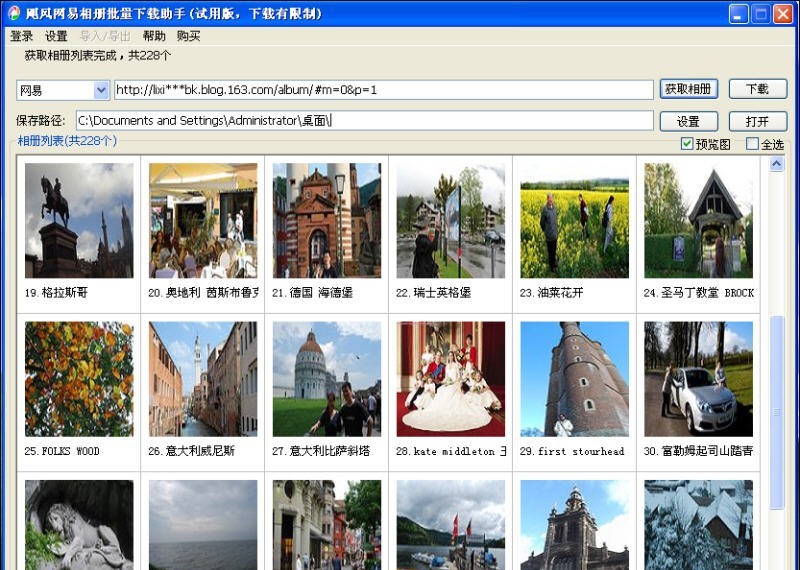Image resolution: width=800 pixels, height=570 pixels.
Task: Select album thumbnail 19. 格拉斯哥
Action: pyautogui.click(x=79, y=220)
